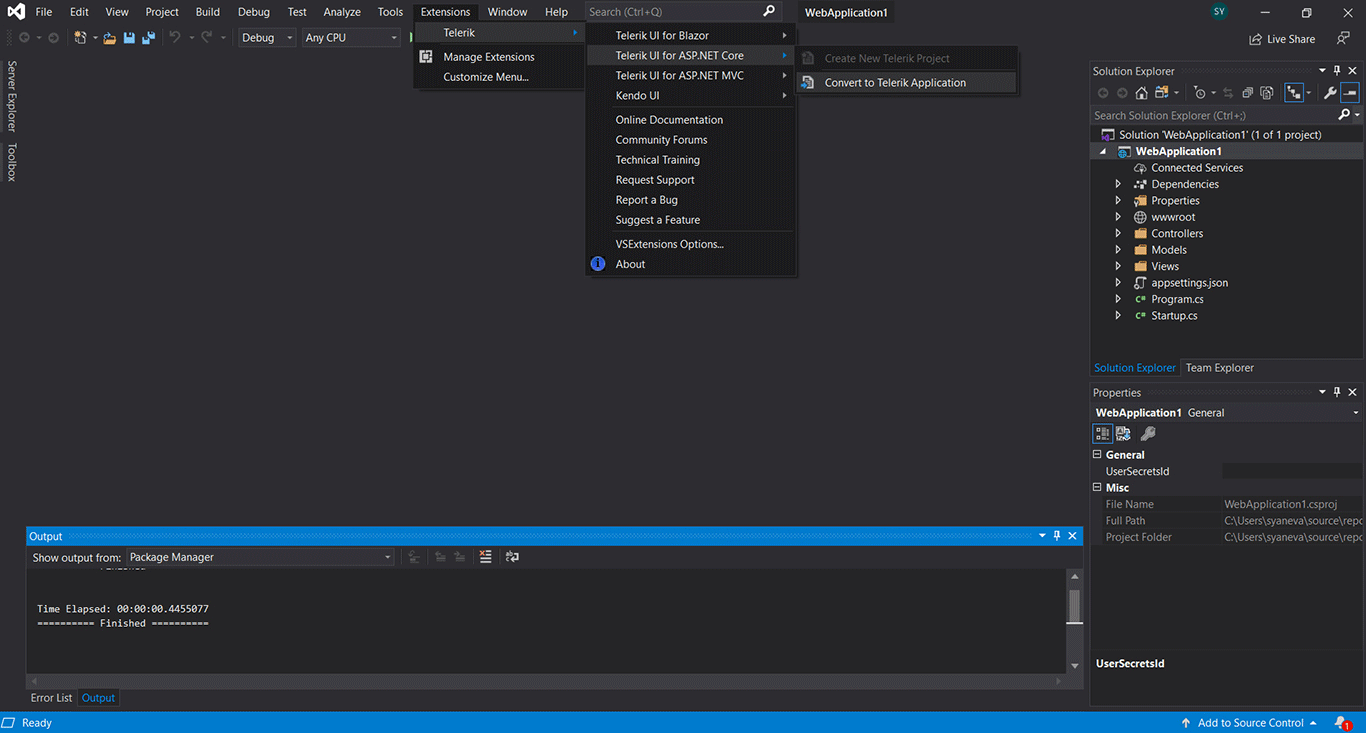1366x733 pixels.
Task: Click the Visual Studio logo icon
Action: pos(16,12)
